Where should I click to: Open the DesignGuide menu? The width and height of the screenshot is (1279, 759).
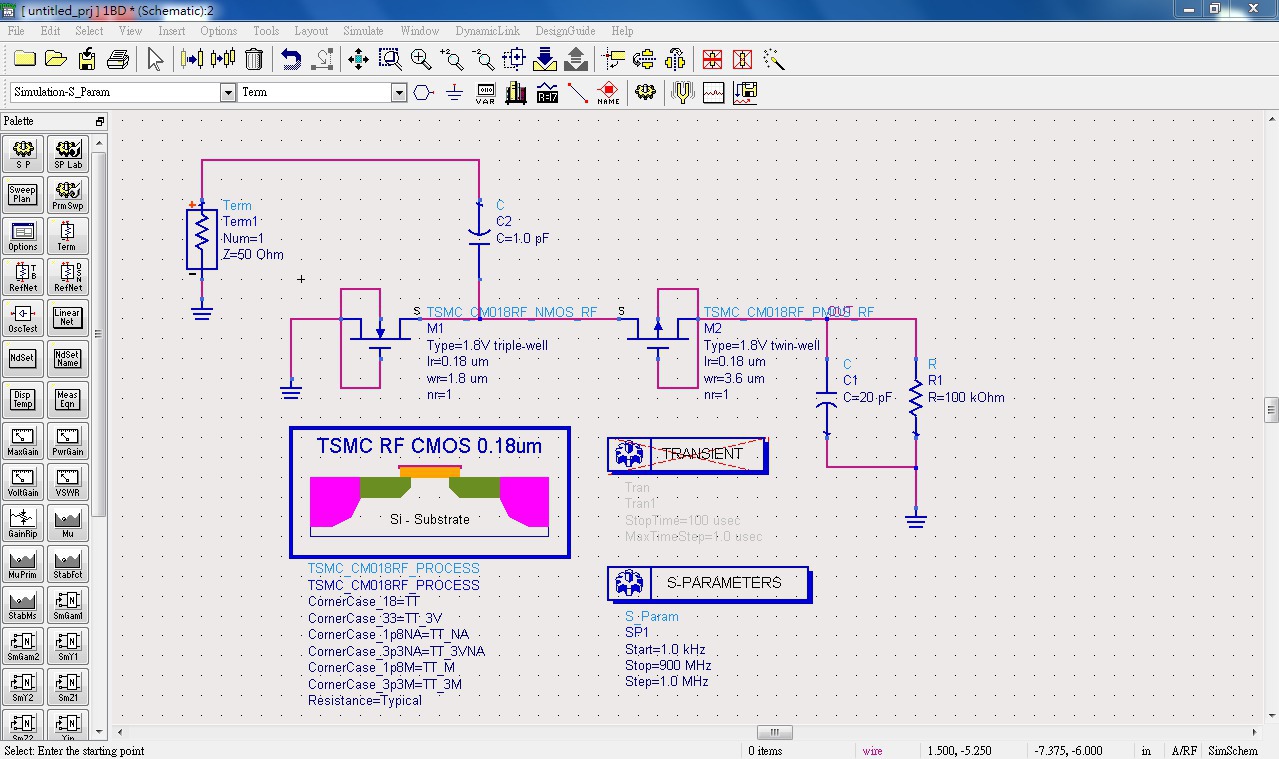click(x=565, y=31)
